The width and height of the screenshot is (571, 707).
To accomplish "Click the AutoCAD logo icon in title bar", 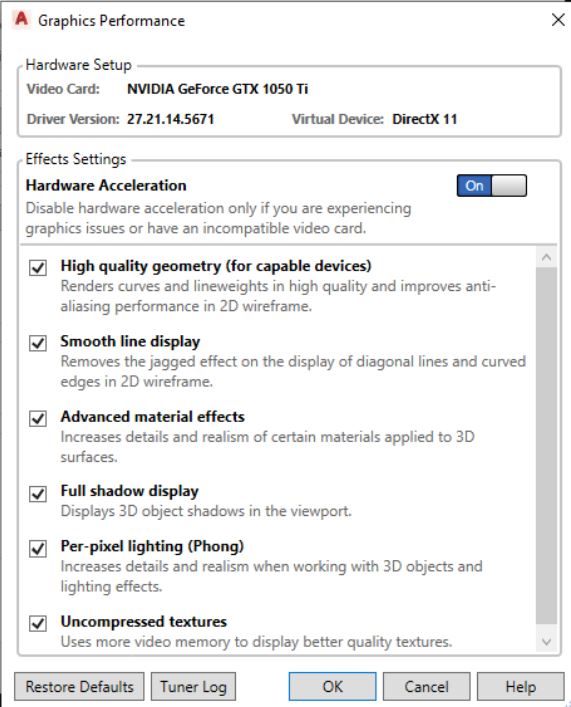I will click(21, 19).
